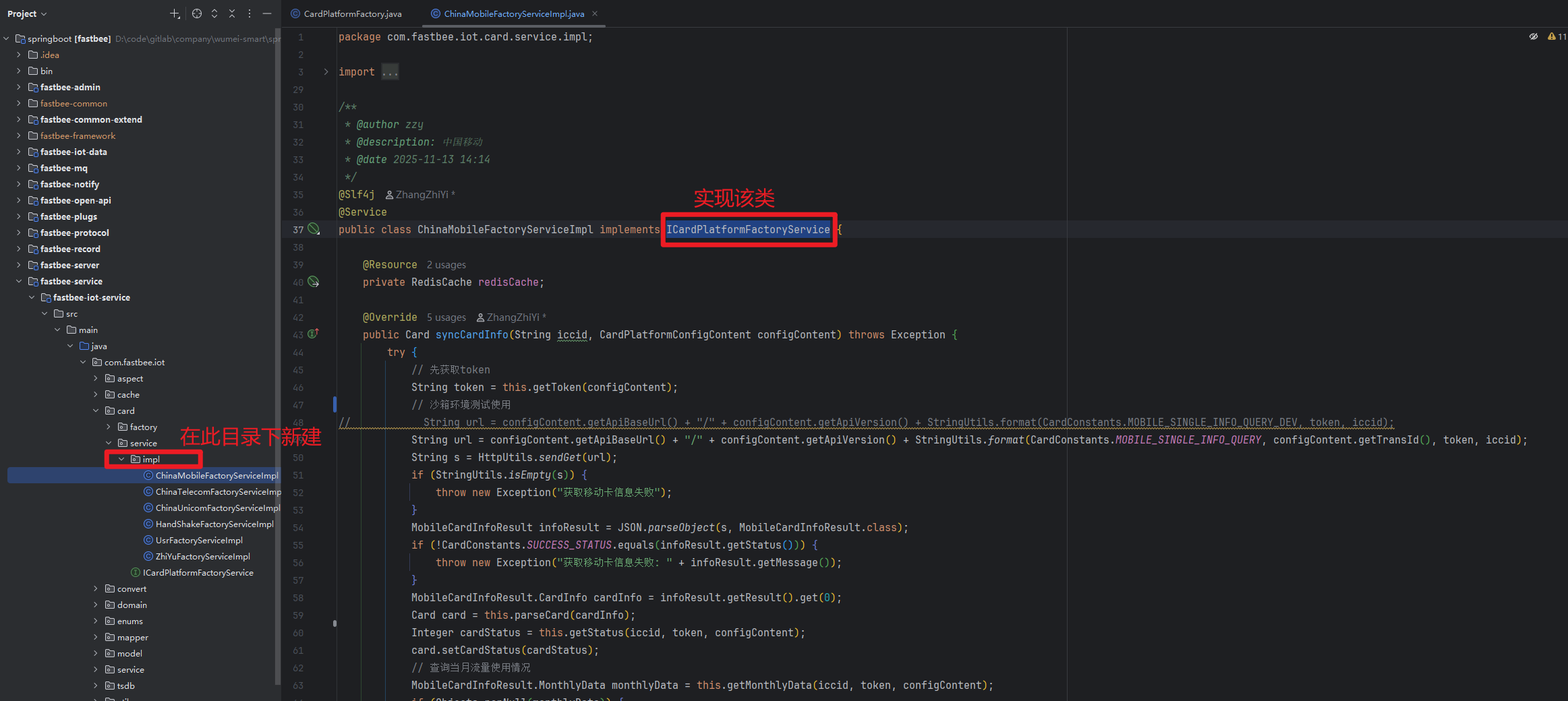Select the mapper package
The image size is (1568, 701).
127,637
